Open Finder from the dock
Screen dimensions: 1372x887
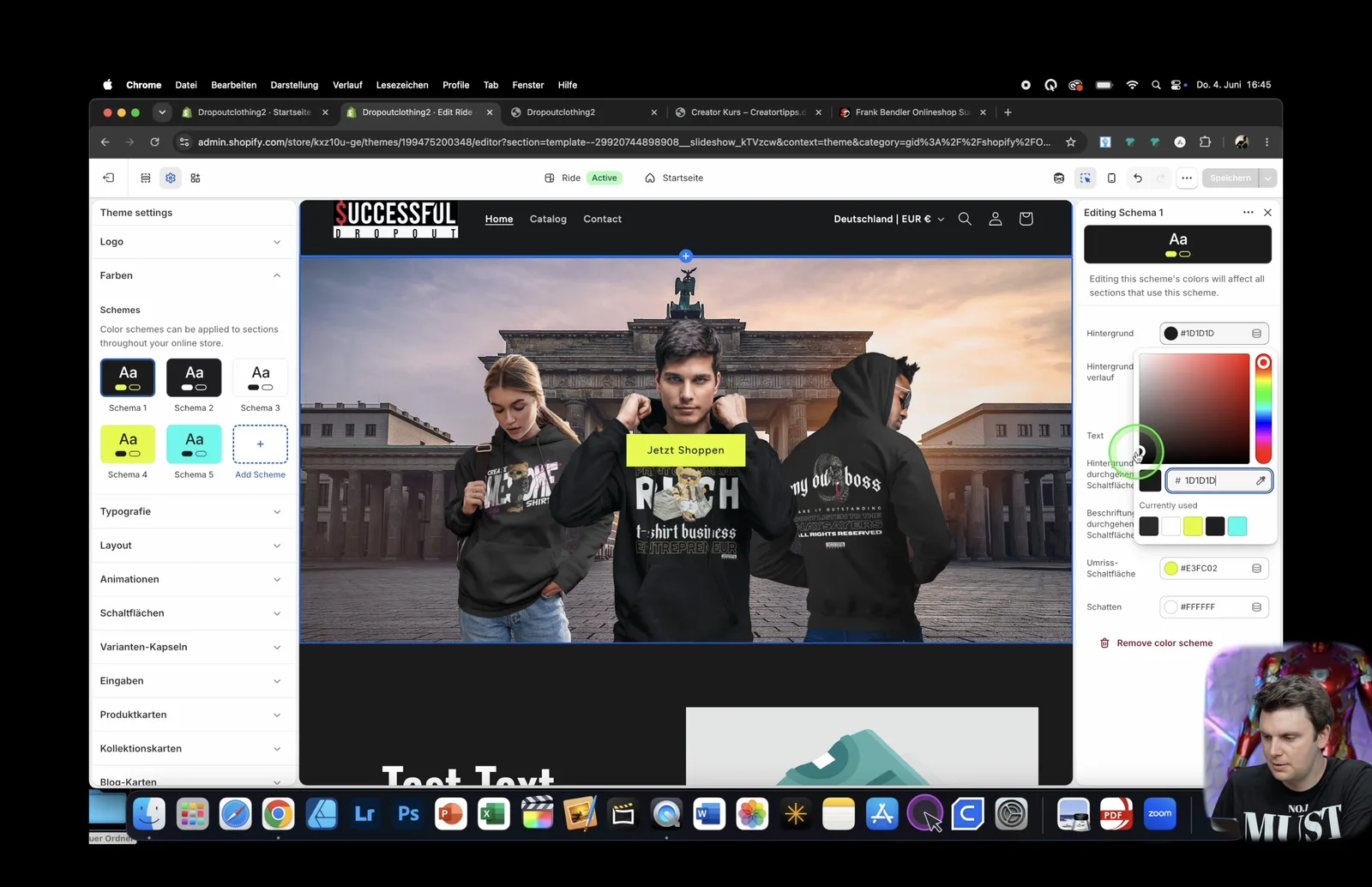click(x=149, y=813)
